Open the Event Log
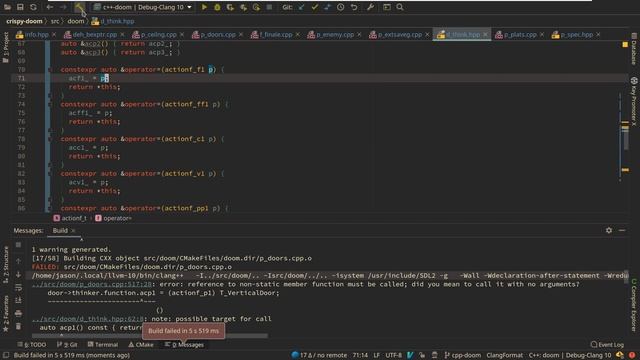640x360 pixels. click(x=607, y=345)
